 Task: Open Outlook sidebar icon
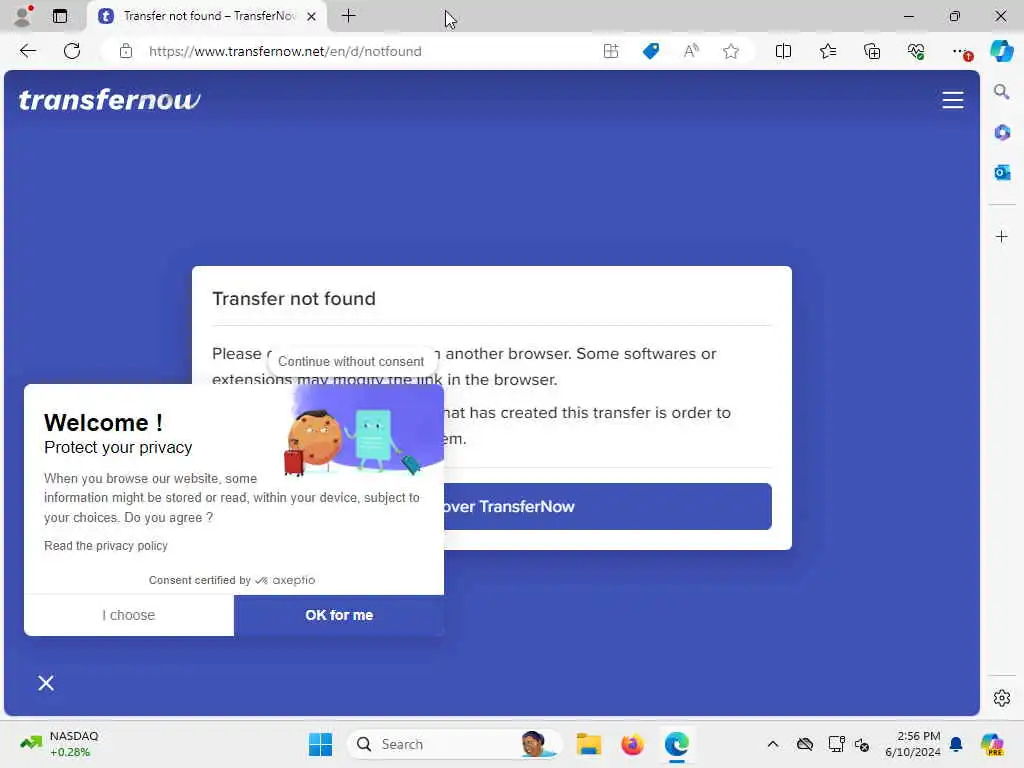click(1002, 172)
